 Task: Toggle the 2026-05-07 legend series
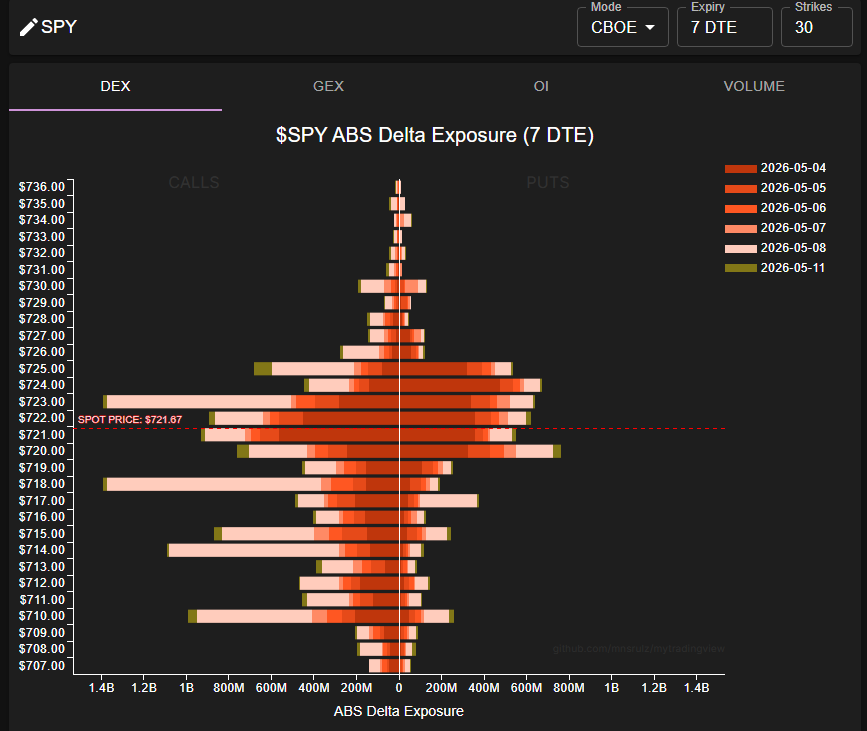[x=775, y=228]
